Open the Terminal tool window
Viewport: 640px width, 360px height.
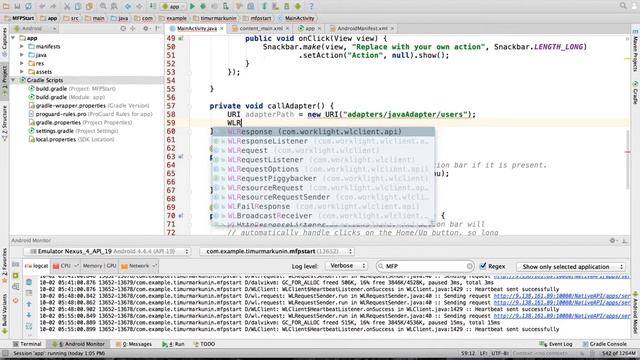tap(27, 344)
